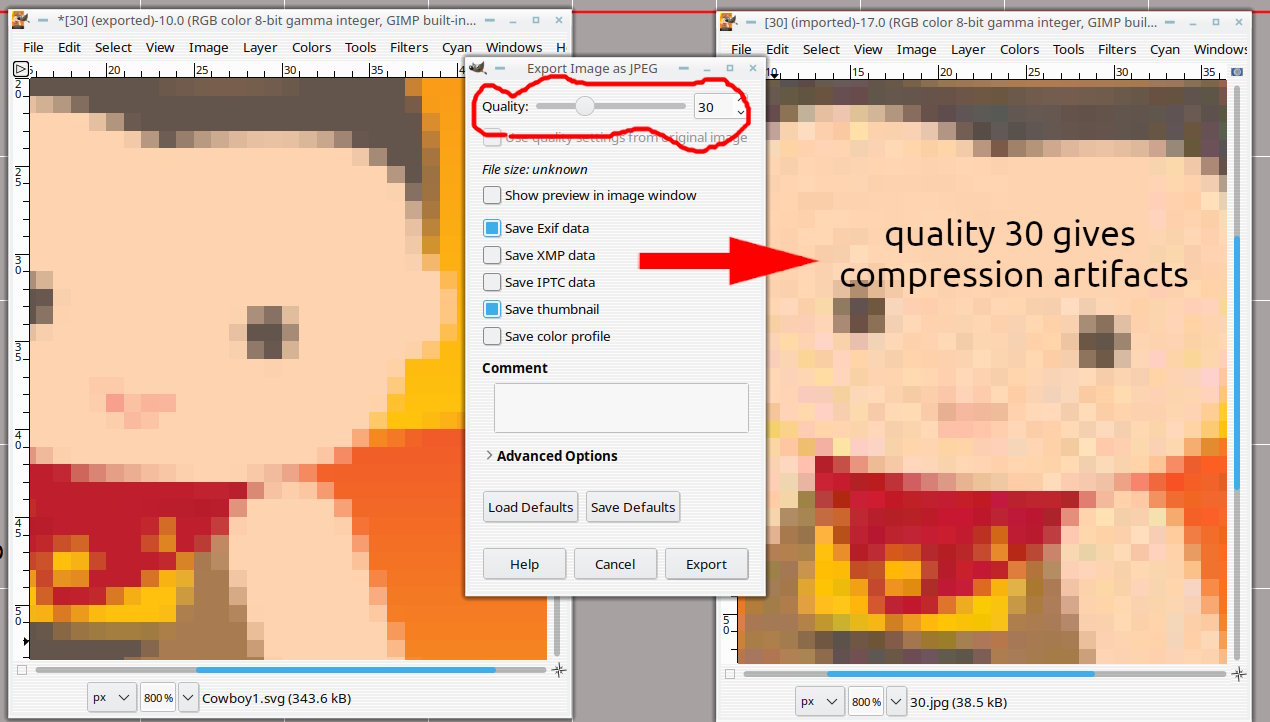Open the Layer menu in the exported window

coord(260,47)
